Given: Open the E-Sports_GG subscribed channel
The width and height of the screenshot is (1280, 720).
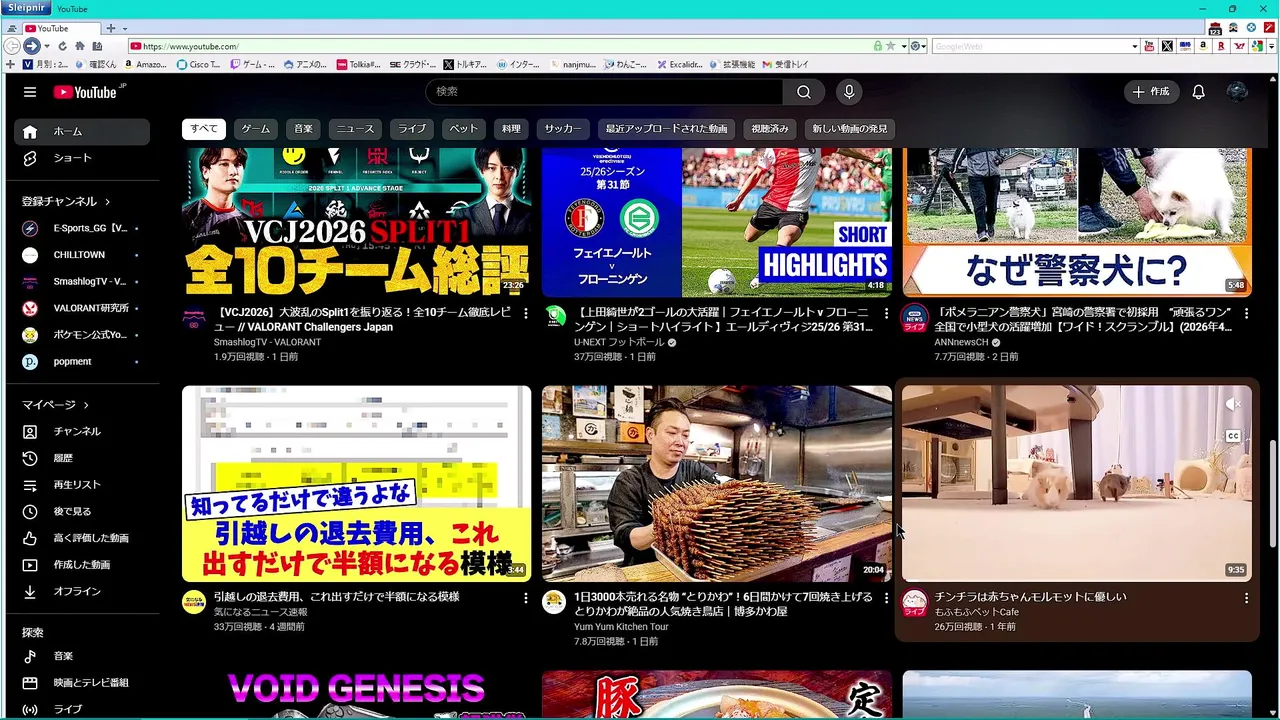Looking at the screenshot, I should tap(82, 228).
